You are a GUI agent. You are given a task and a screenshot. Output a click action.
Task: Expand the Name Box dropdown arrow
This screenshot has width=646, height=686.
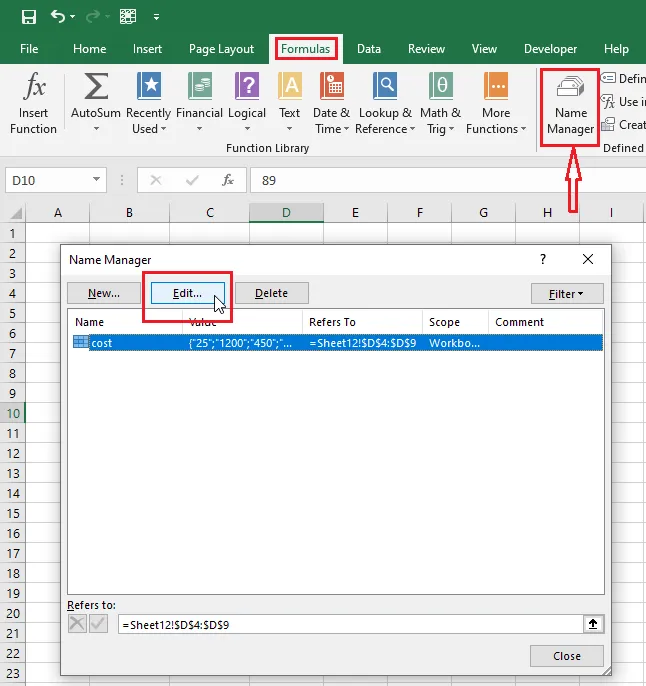pyautogui.click(x=96, y=179)
